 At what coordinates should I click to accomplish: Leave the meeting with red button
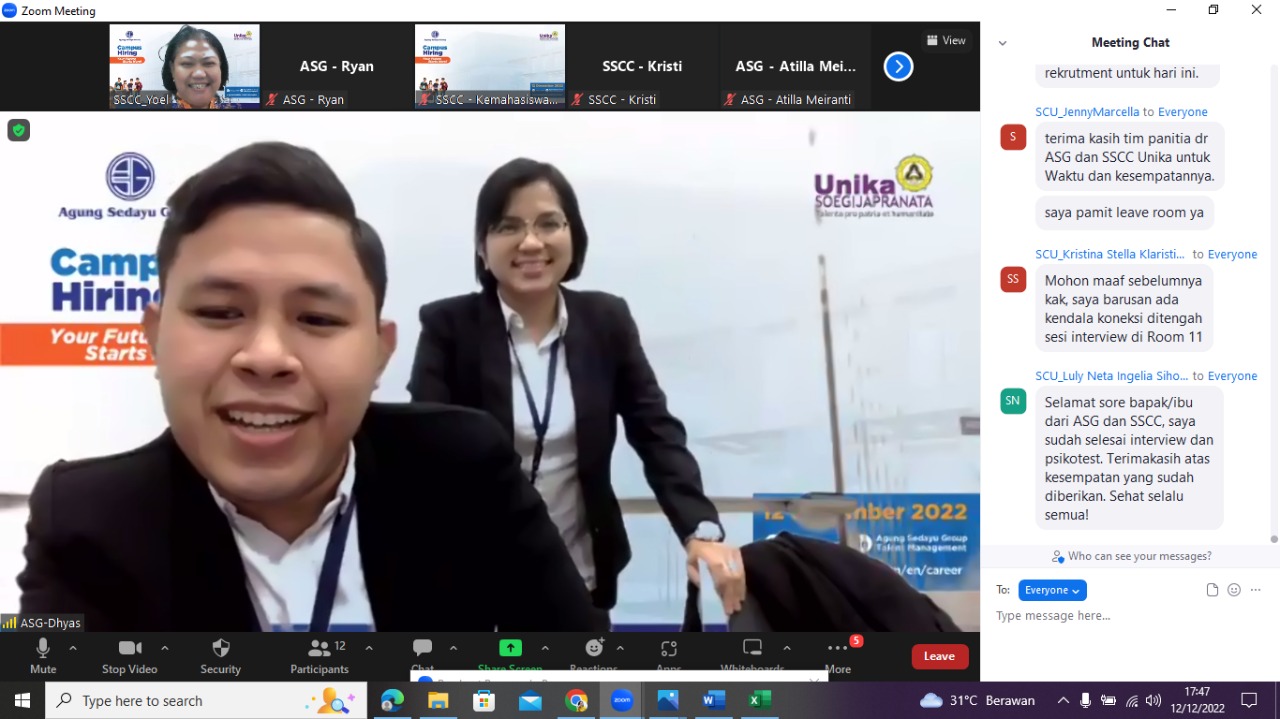coord(939,656)
